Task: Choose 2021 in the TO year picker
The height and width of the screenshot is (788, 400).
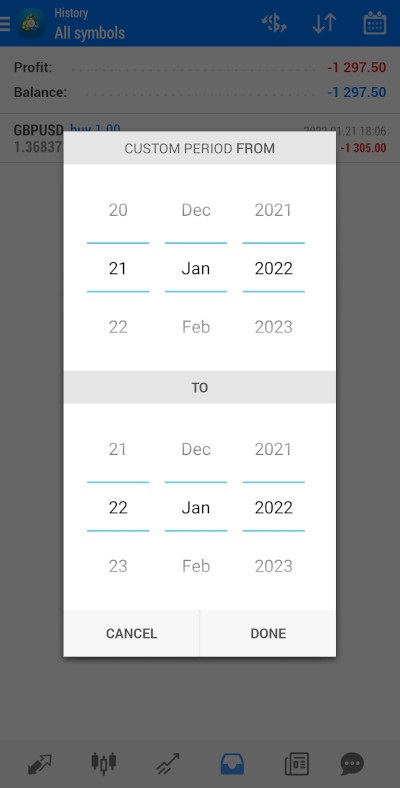Action: (273, 449)
